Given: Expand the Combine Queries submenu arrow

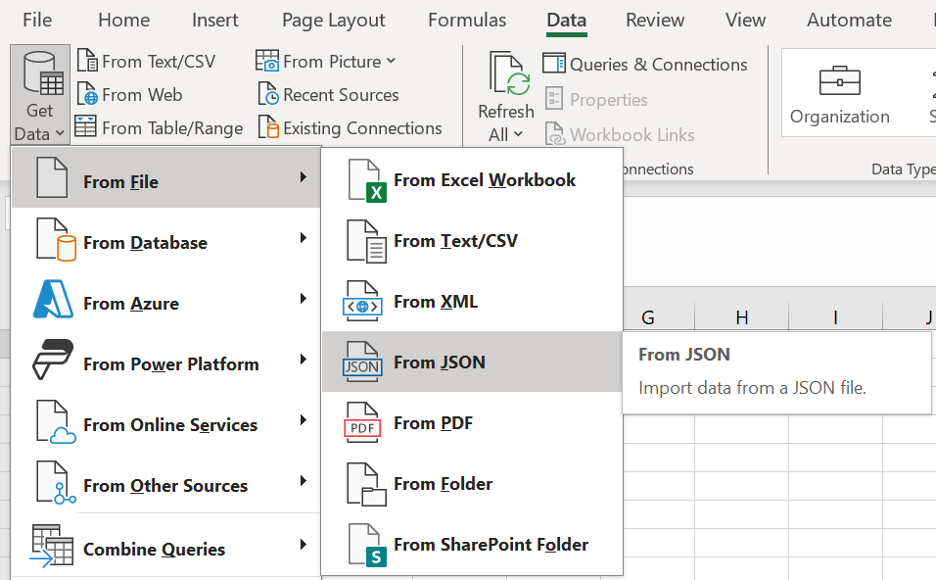Looking at the screenshot, I should [303, 544].
